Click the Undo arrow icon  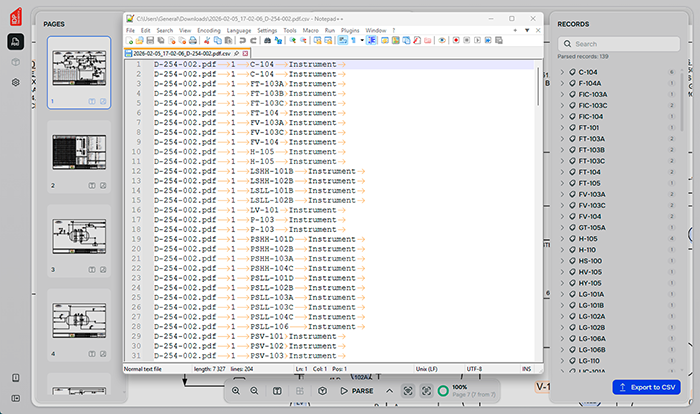click(242, 41)
